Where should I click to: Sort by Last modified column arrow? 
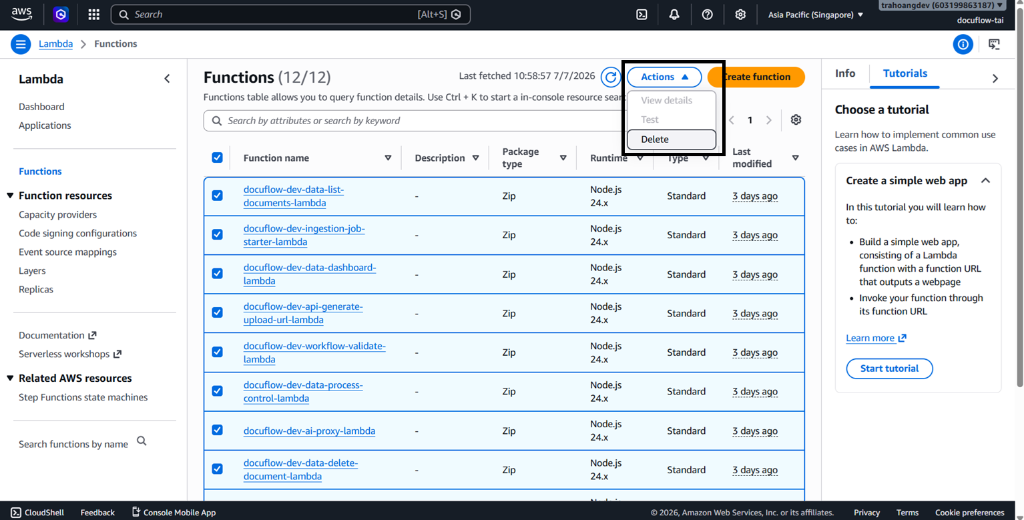795,158
